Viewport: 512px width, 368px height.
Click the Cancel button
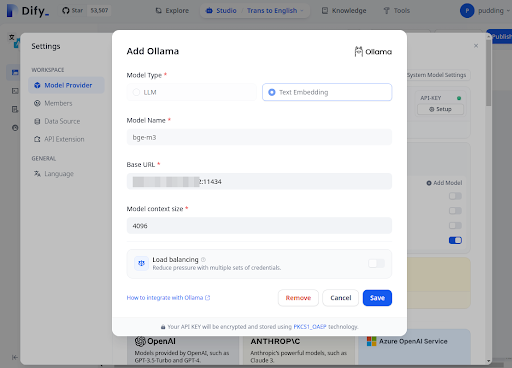pos(340,298)
